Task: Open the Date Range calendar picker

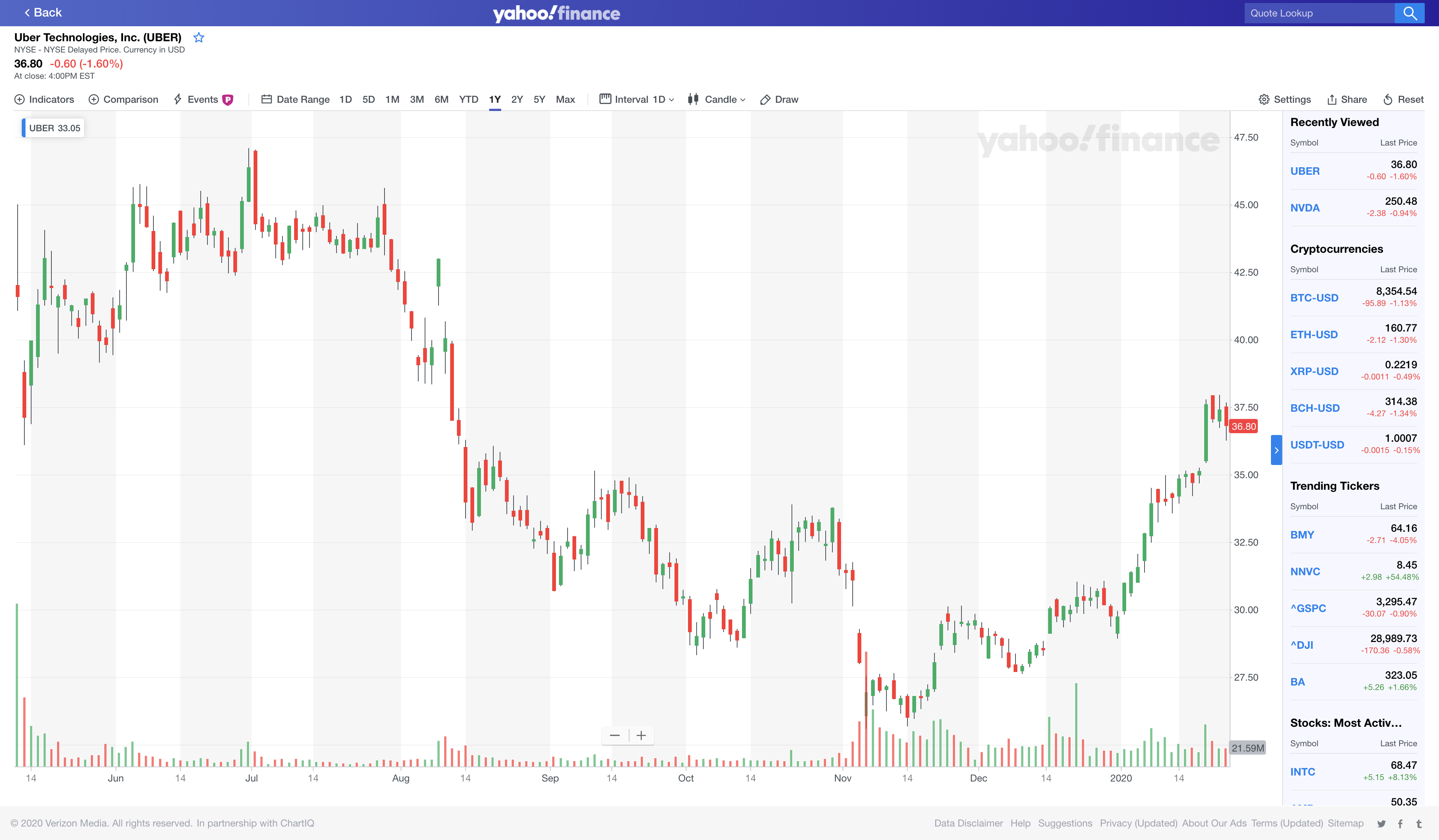Action: [x=295, y=99]
